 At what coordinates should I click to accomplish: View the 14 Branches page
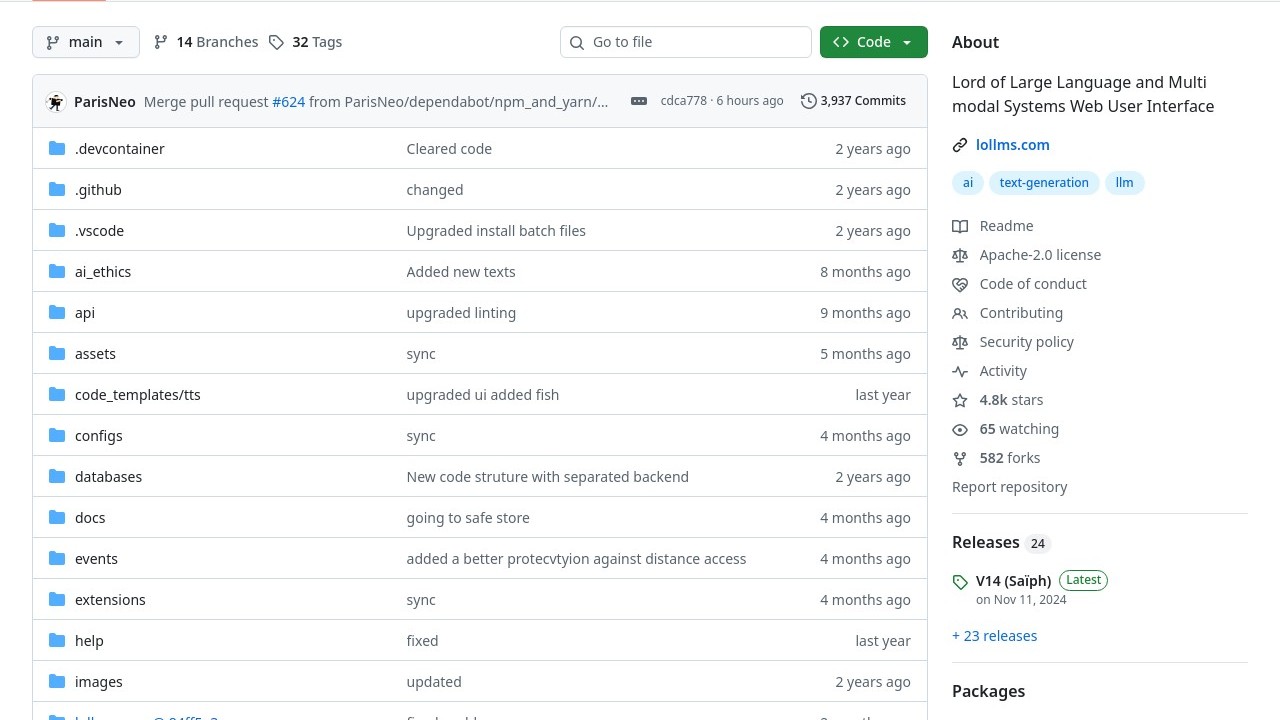pyautogui.click(x=206, y=42)
